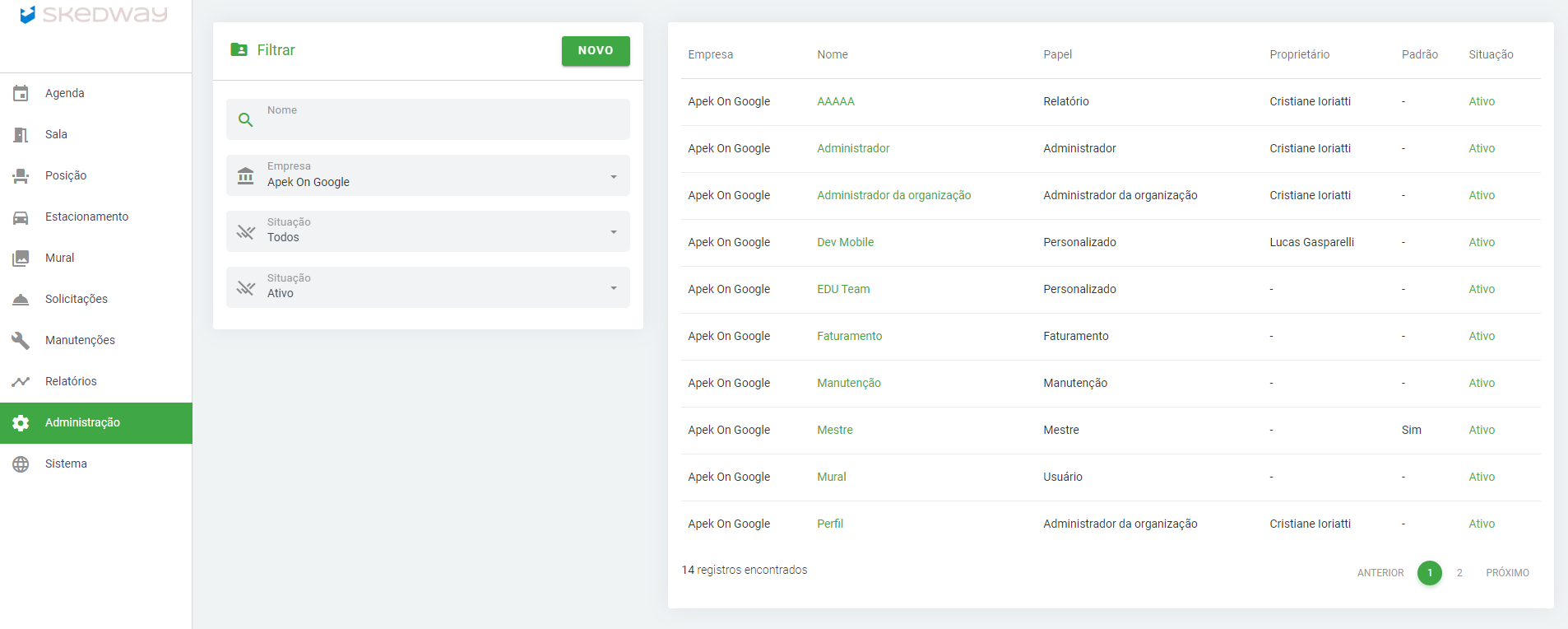Click the Sistema globe icon
1568x629 pixels.
(21, 464)
